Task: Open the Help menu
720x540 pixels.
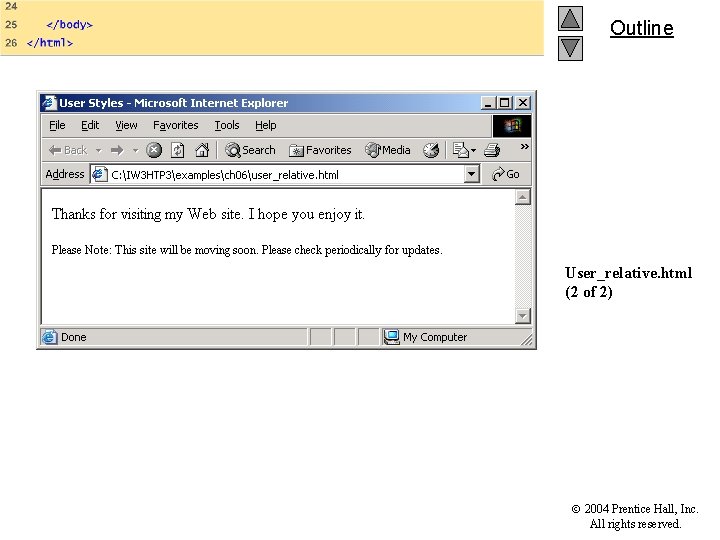Action: tap(266, 125)
